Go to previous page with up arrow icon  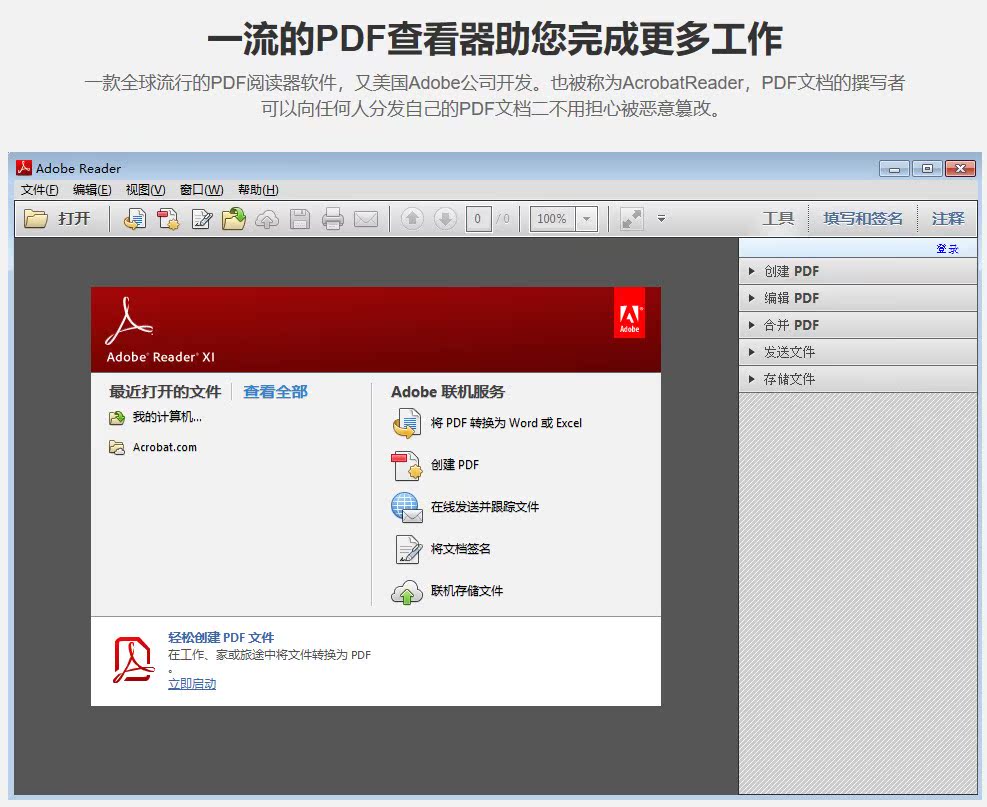pos(412,218)
